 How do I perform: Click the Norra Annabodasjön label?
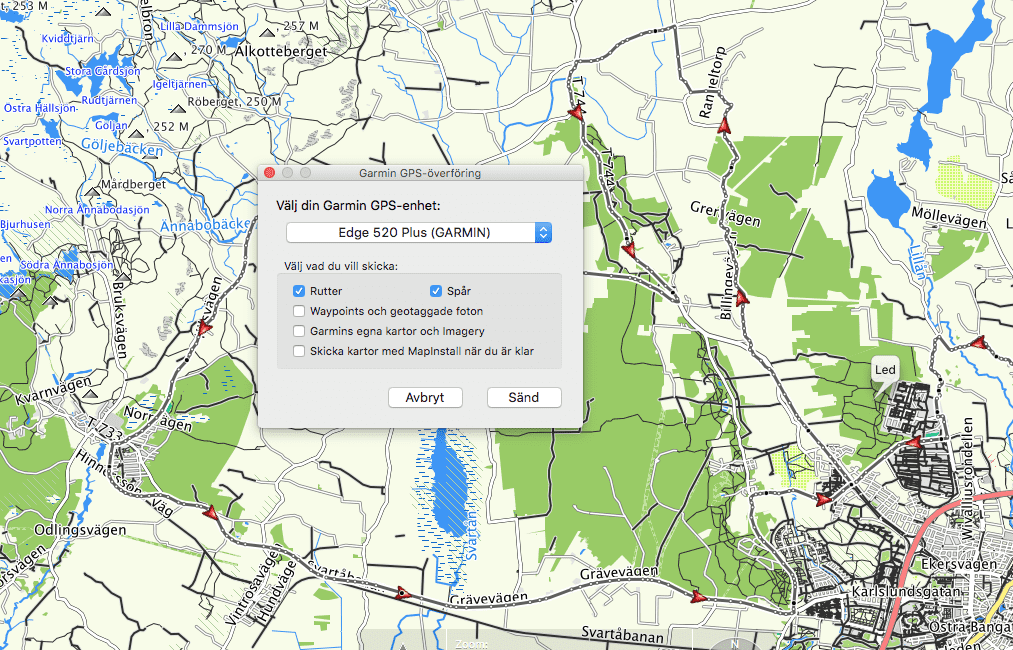pos(97,210)
